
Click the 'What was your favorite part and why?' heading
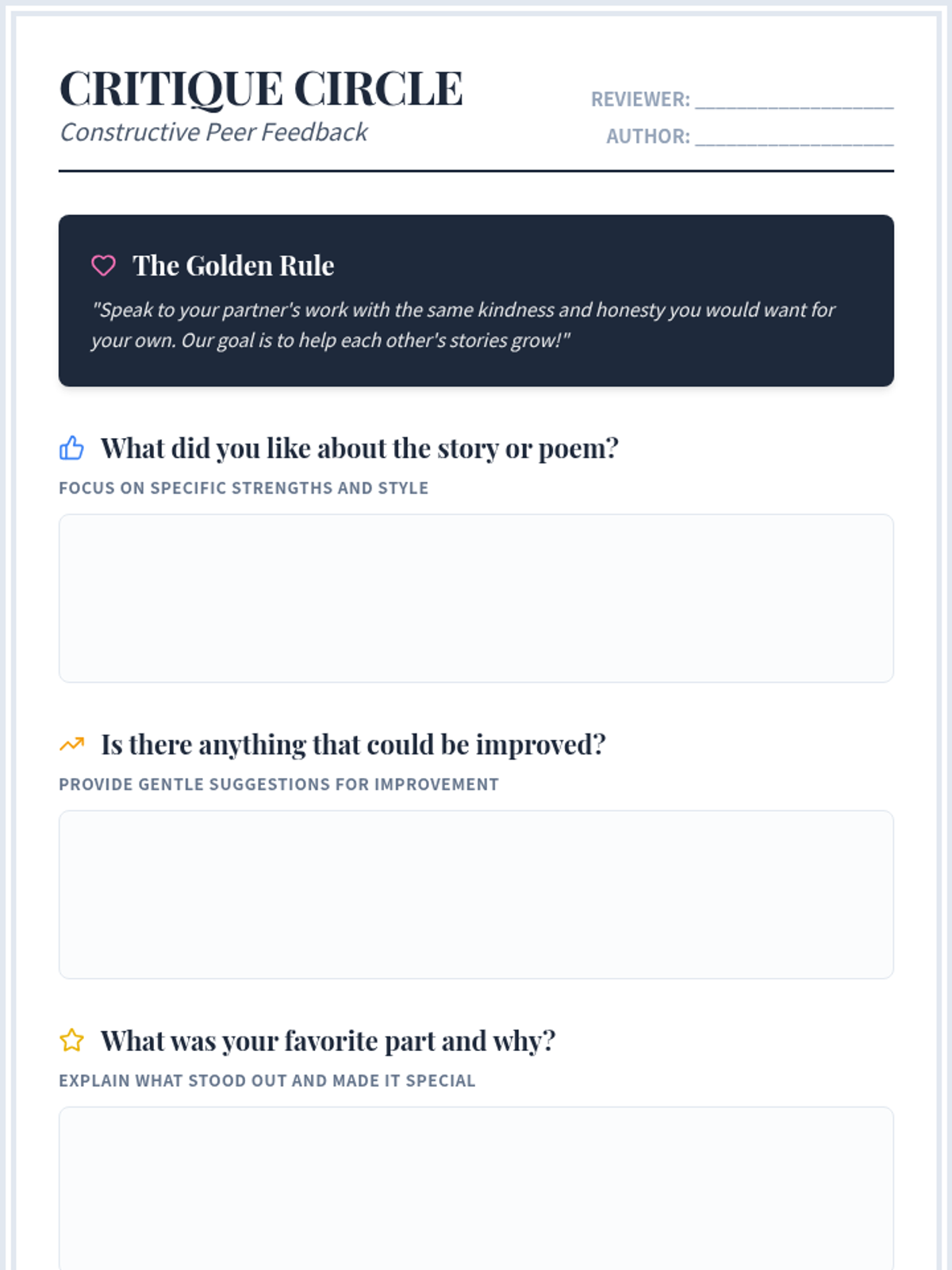tap(328, 1041)
